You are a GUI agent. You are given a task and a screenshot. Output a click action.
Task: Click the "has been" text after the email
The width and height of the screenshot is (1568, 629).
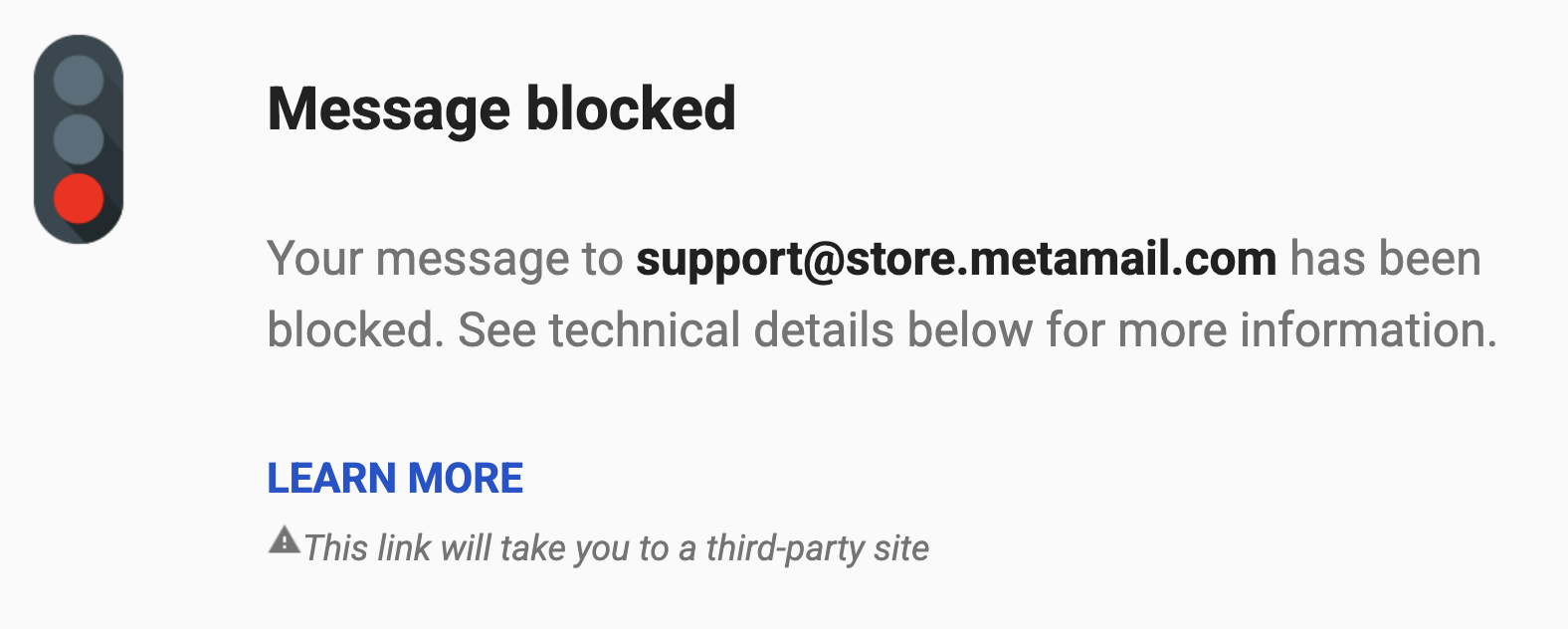pyautogui.click(x=1385, y=259)
